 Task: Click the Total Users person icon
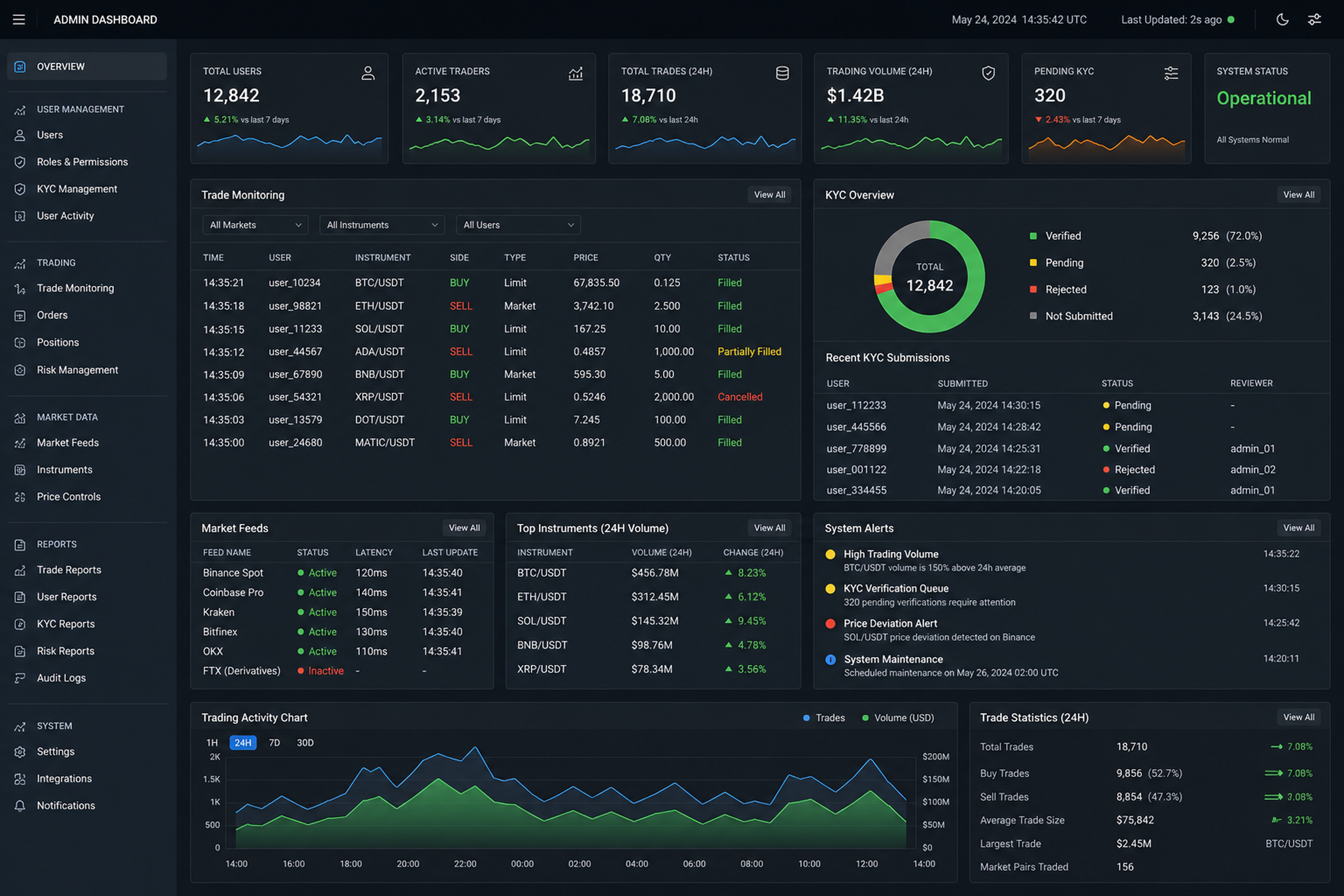click(x=368, y=73)
